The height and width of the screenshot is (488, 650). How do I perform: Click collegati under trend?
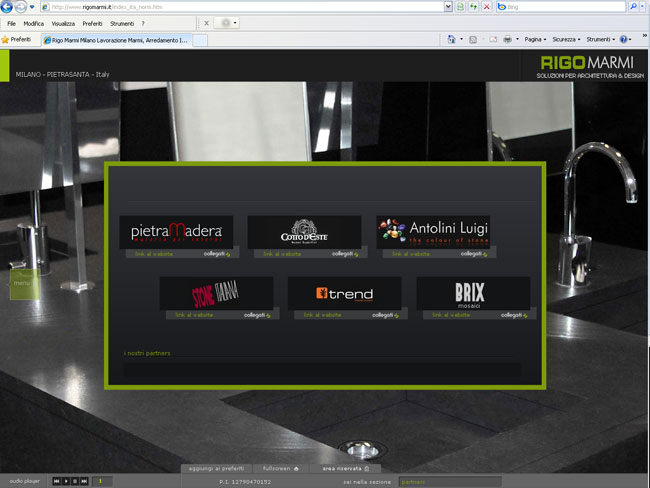click(385, 315)
